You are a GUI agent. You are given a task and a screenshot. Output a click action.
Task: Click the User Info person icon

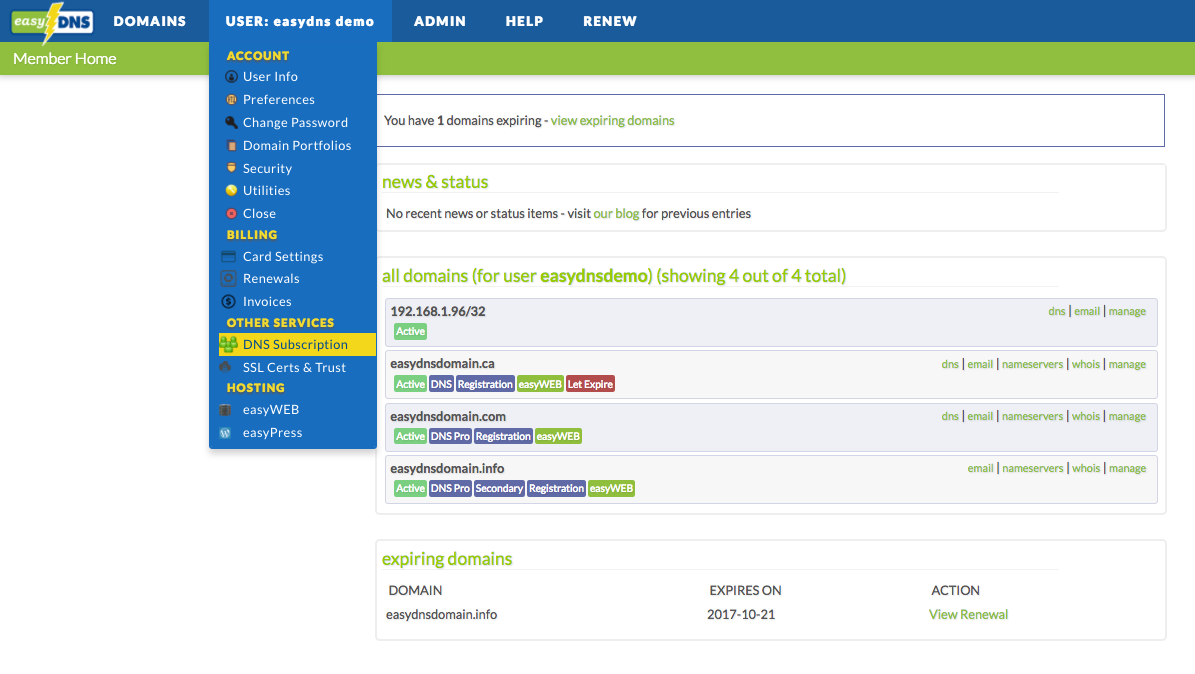231,77
